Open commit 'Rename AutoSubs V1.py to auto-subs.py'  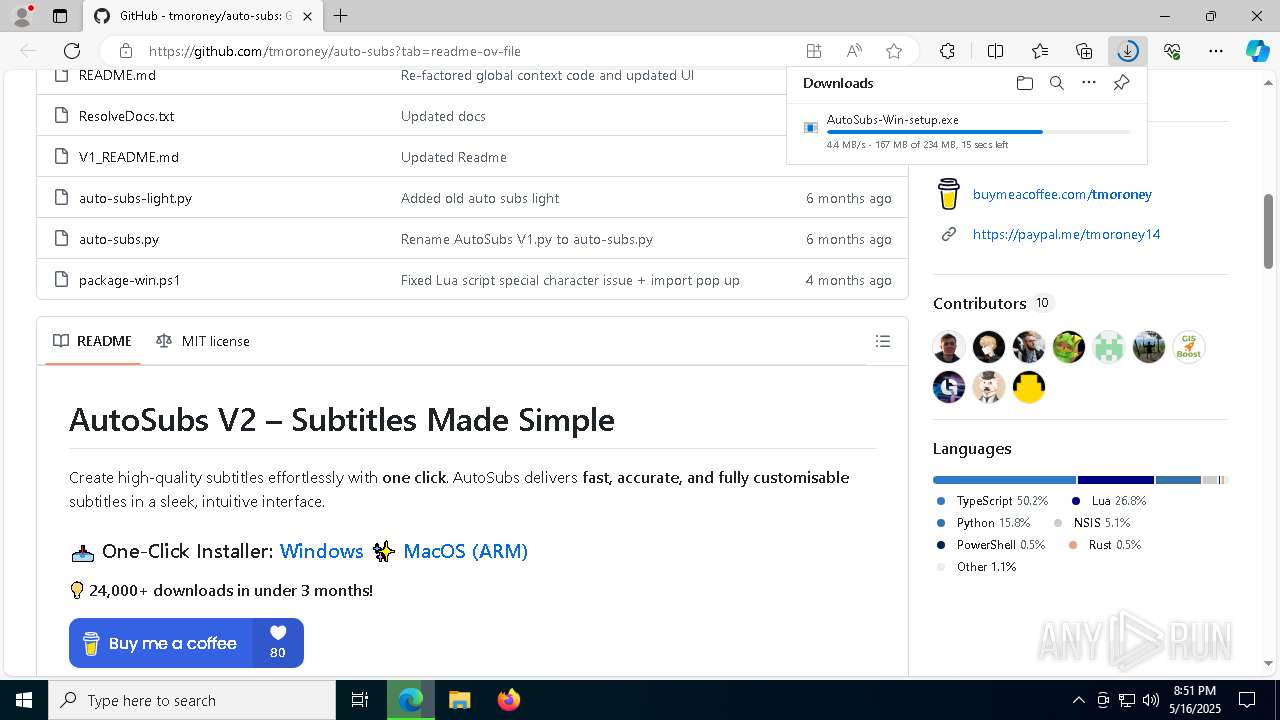(527, 239)
